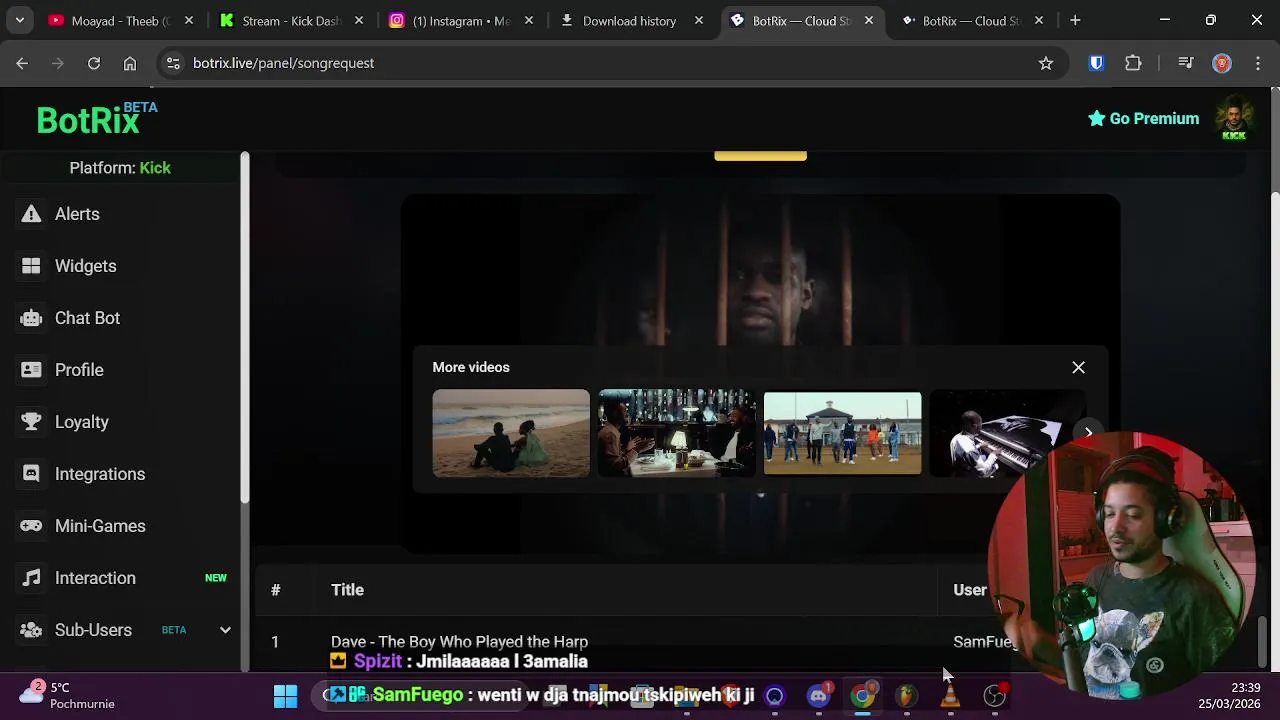Close the Instagram tab
Viewport: 1280px width, 720px height.
(528, 20)
